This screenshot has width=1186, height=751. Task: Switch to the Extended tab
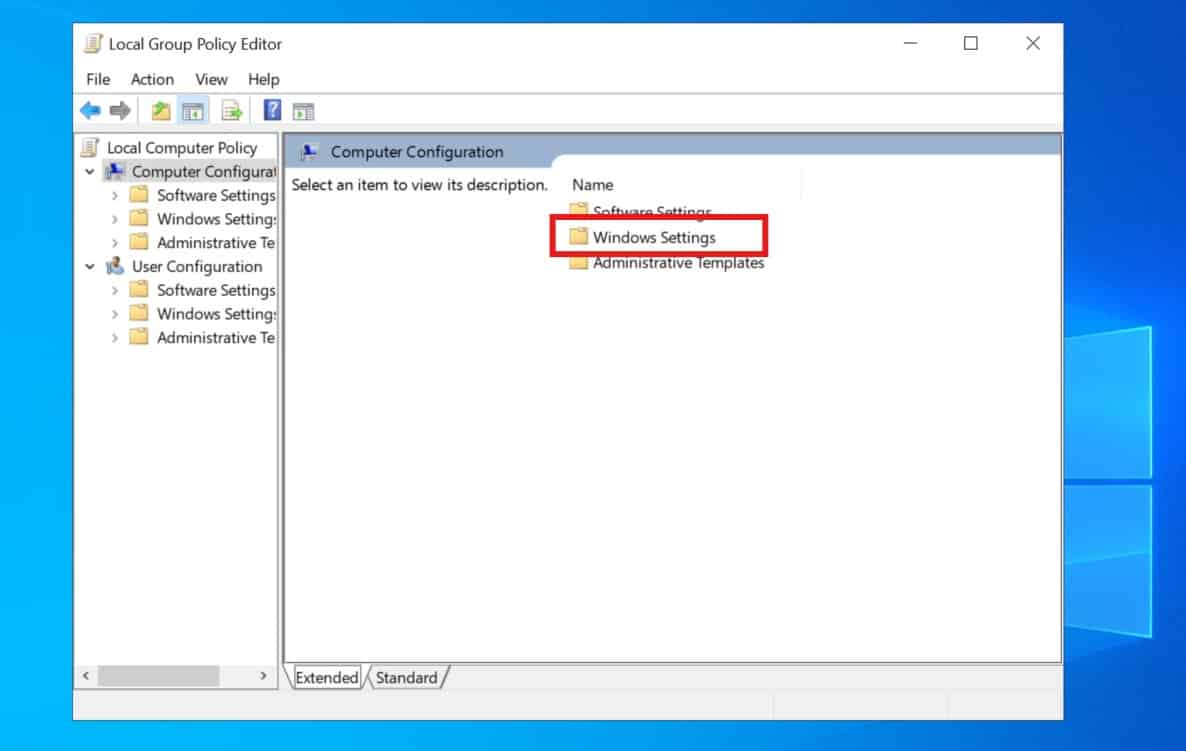[x=326, y=678]
